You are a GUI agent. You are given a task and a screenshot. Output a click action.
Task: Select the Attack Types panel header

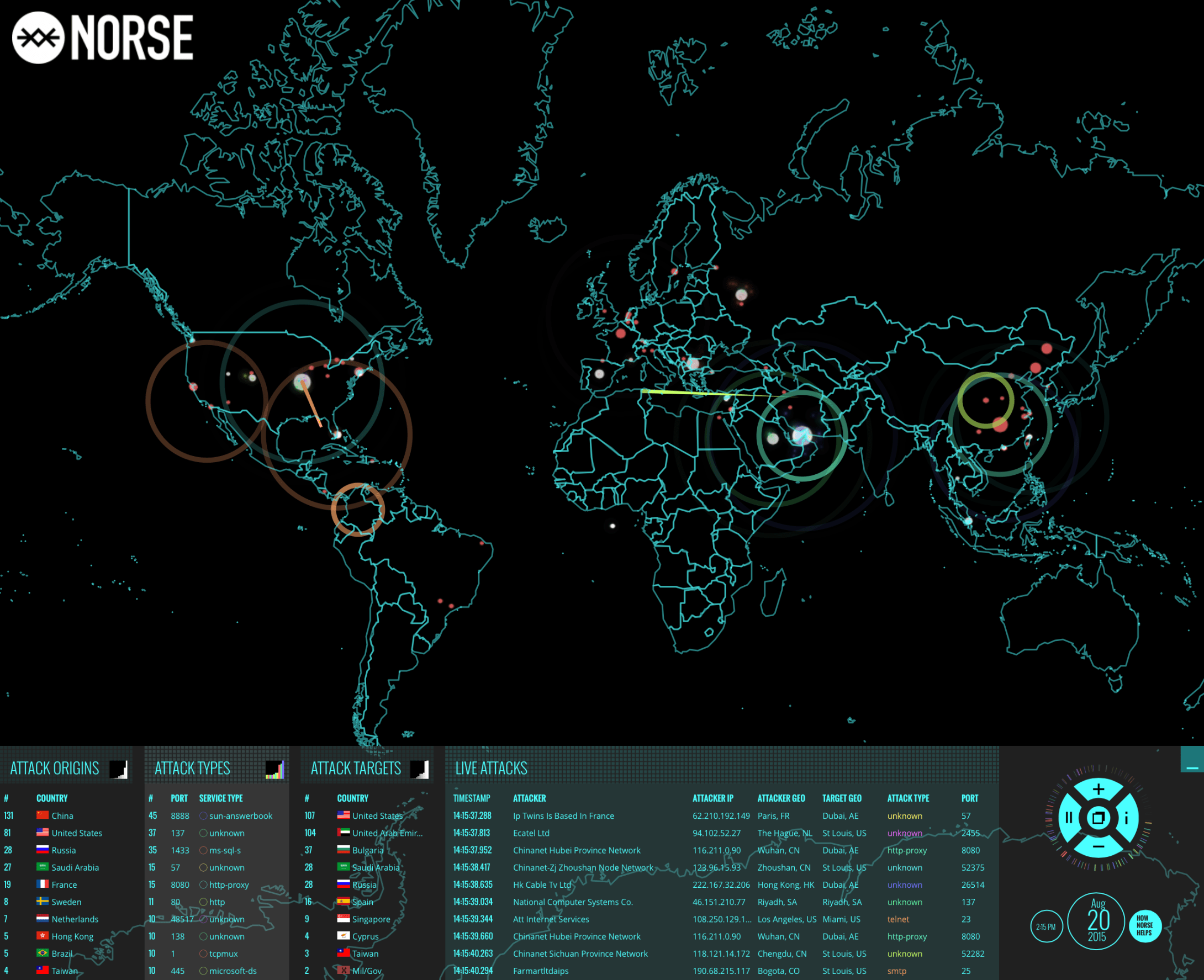pos(192,769)
